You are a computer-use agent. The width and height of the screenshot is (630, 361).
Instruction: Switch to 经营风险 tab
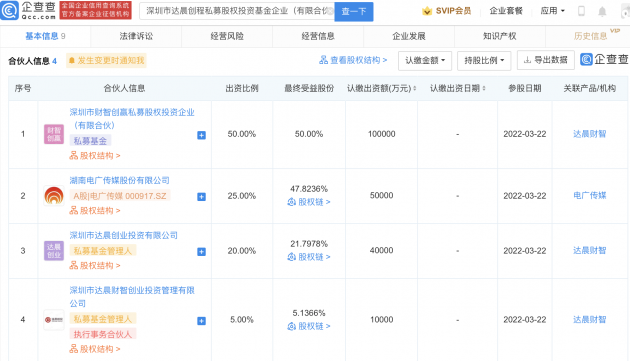pos(227,36)
